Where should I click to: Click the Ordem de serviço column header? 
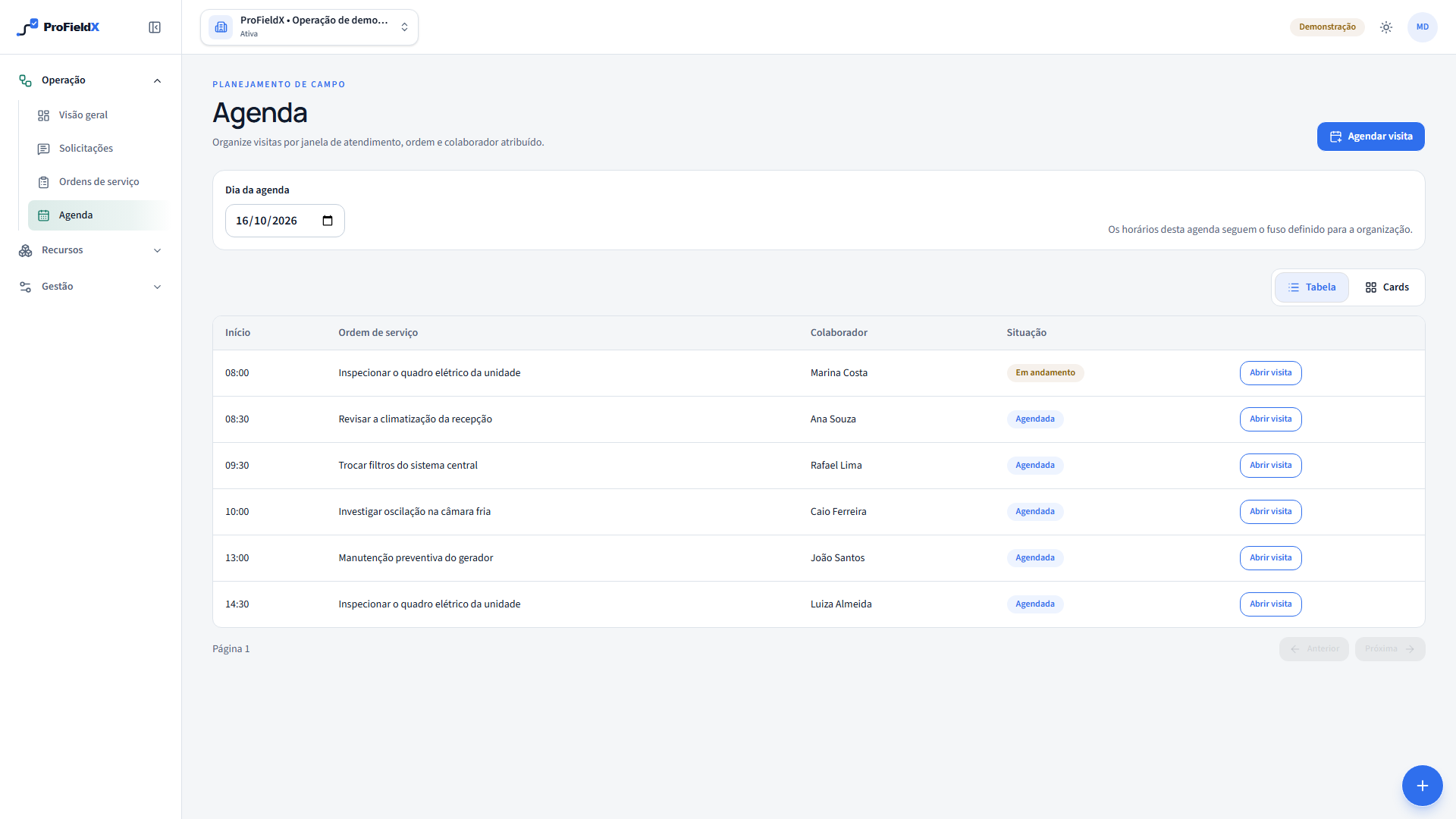378,333
